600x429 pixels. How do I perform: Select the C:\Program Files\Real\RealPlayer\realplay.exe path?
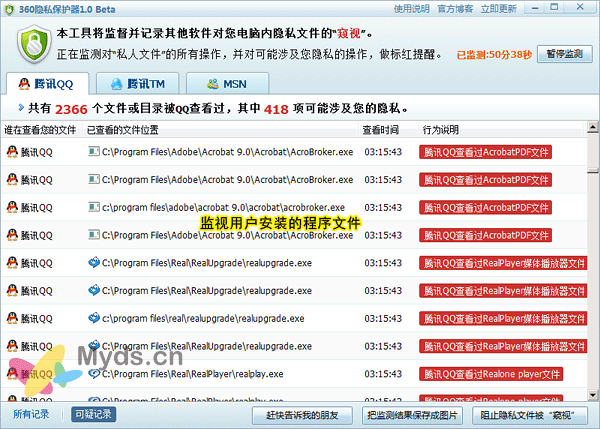(x=192, y=374)
